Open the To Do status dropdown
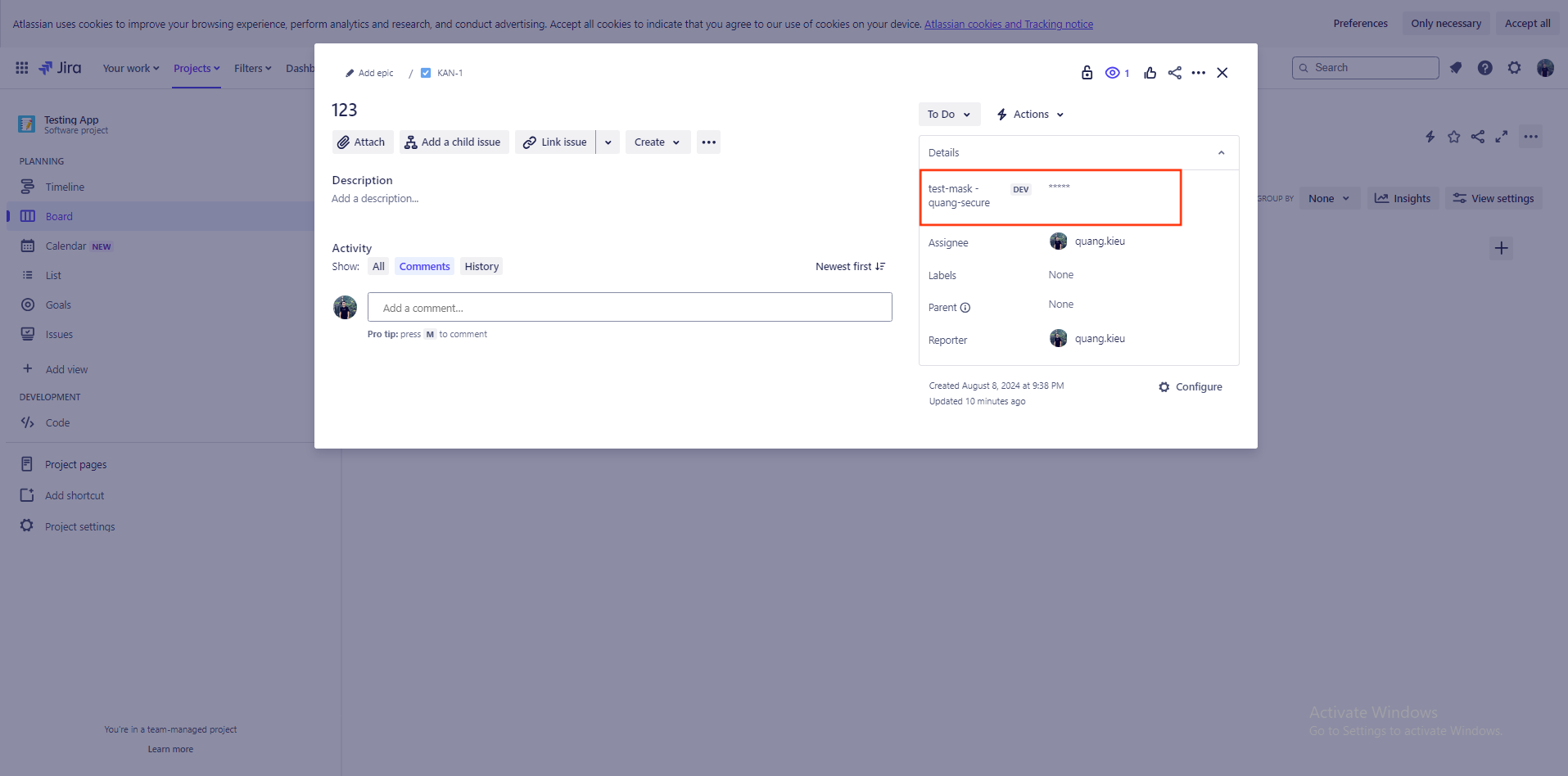 [x=948, y=115]
